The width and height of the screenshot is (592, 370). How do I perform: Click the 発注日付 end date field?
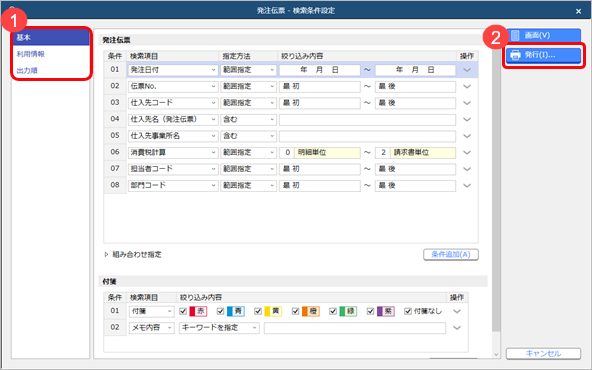[415, 70]
